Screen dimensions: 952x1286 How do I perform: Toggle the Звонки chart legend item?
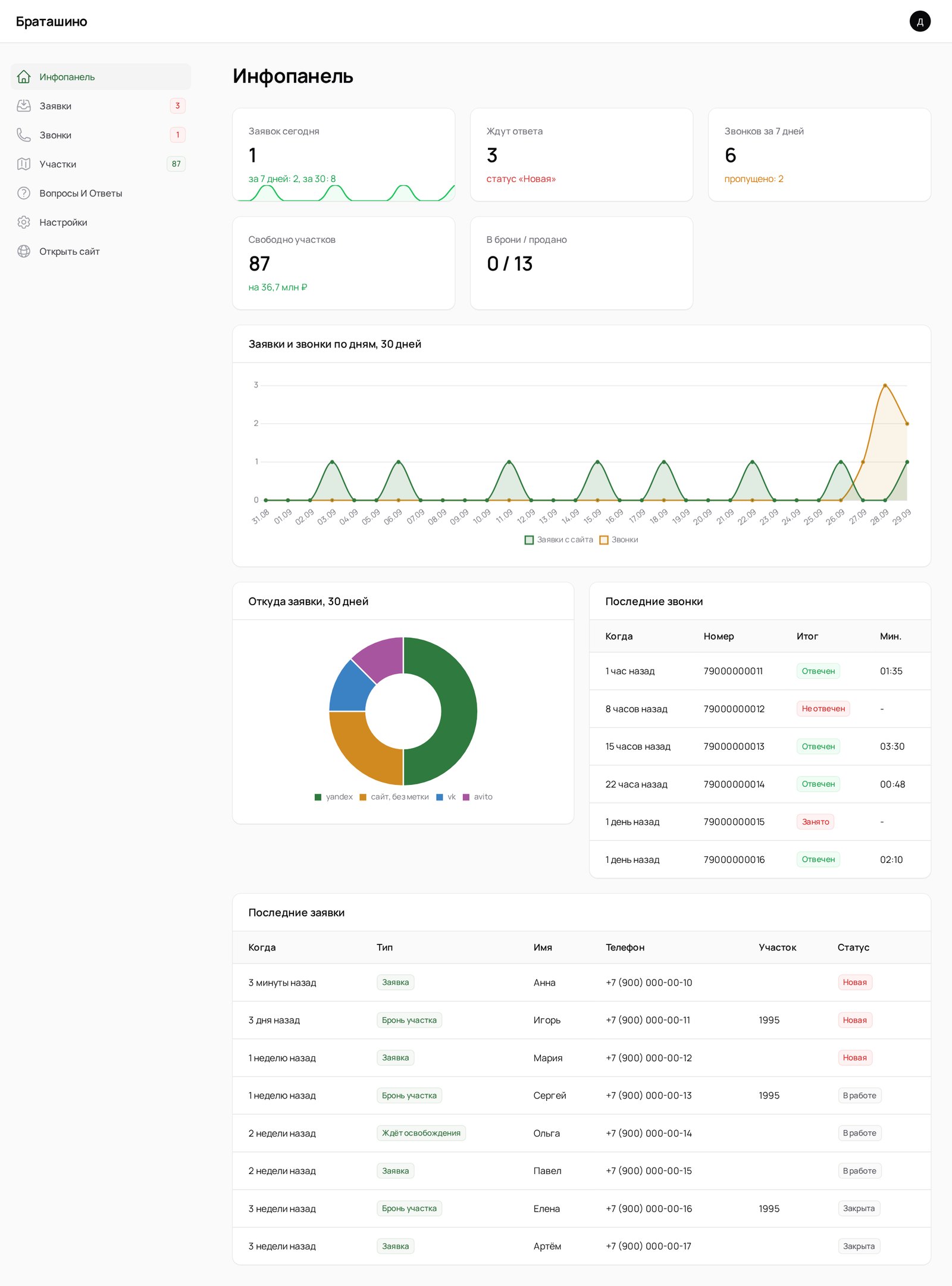pyautogui.click(x=619, y=540)
